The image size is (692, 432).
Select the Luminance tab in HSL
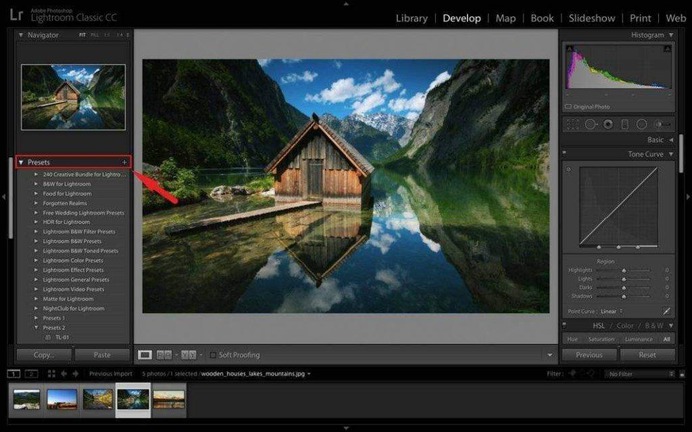(x=639, y=339)
